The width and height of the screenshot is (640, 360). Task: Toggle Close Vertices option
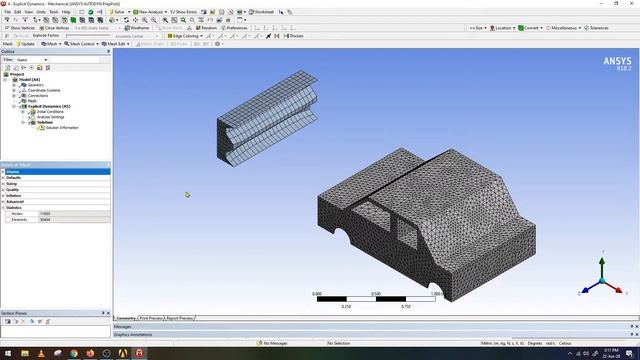(54, 28)
